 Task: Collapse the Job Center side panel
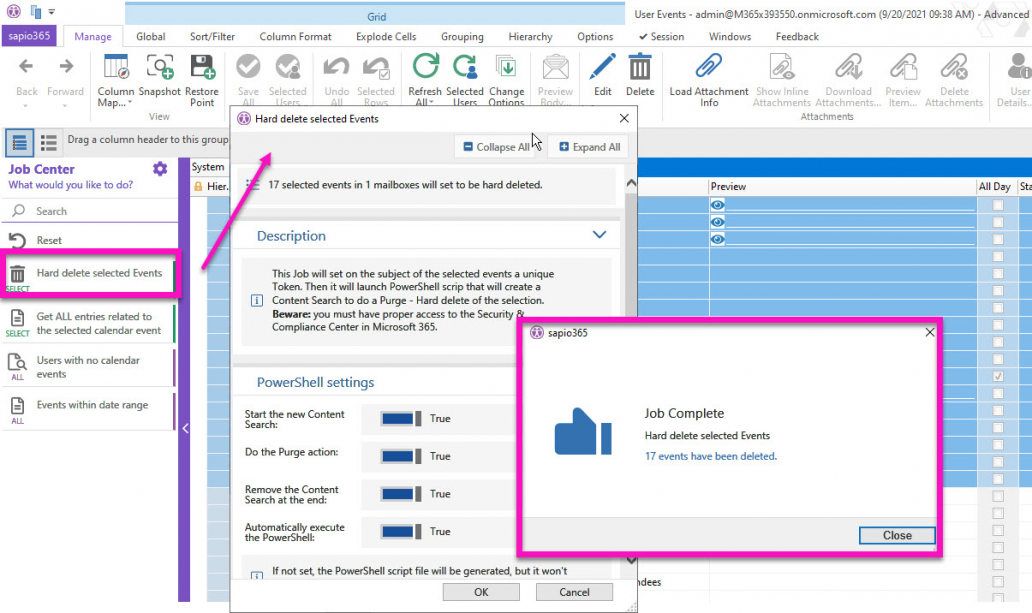pyautogui.click(x=185, y=429)
